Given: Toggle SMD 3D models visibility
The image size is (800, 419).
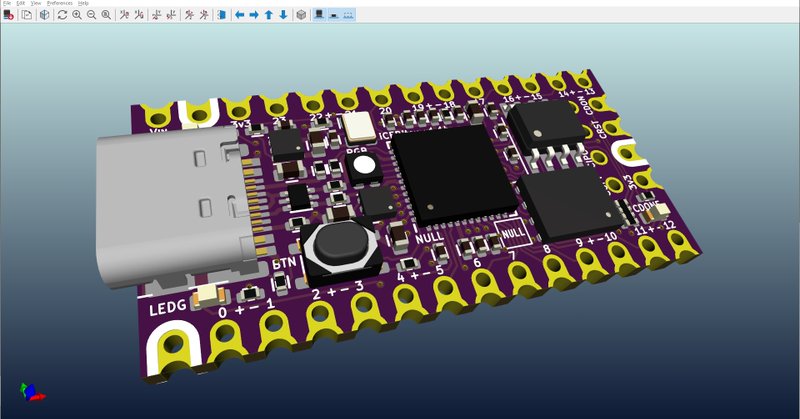Looking at the screenshot, I should pos(334,15).
